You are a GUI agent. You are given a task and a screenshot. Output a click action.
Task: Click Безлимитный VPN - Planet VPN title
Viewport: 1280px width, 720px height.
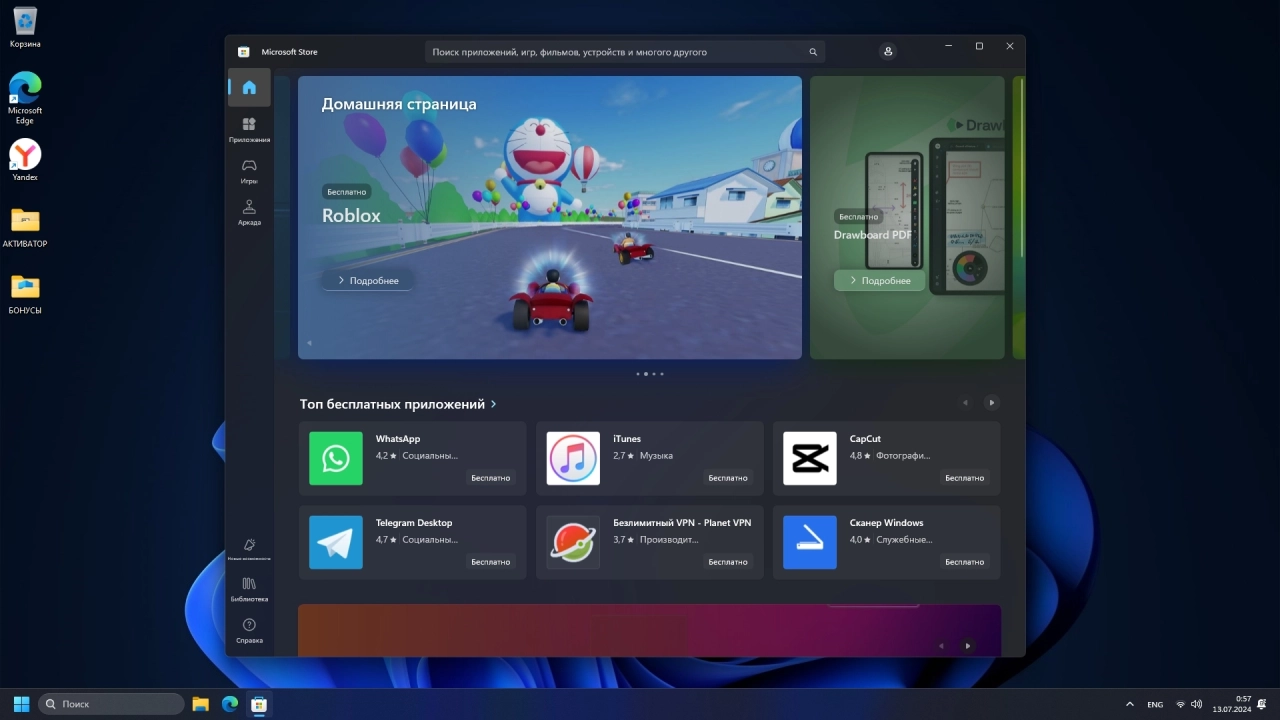tap(682, 523)
